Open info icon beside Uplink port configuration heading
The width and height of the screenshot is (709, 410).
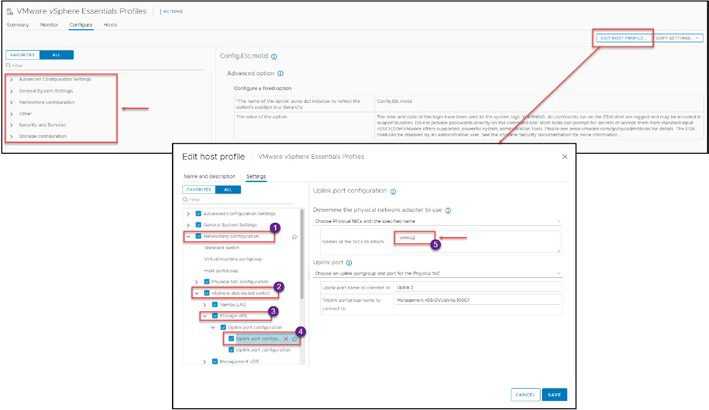point(393,192)
